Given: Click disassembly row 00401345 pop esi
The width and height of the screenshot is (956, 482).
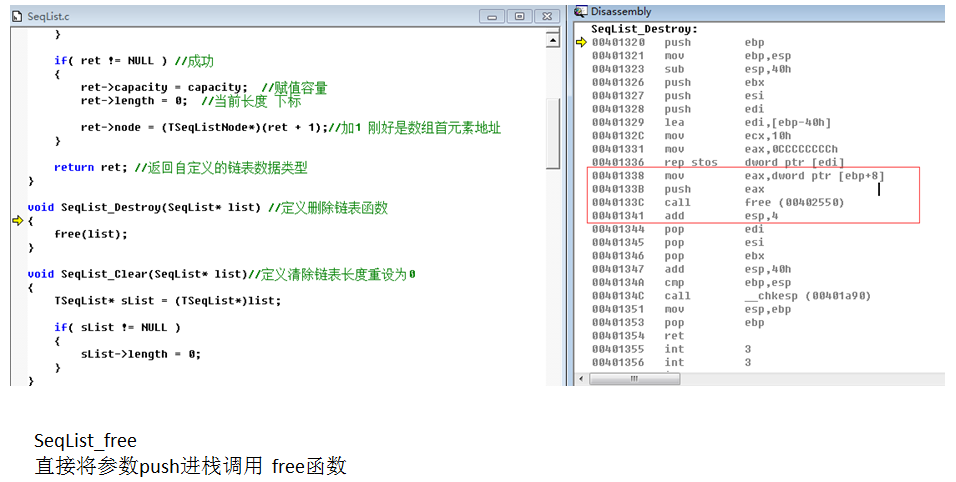Looking at the screenshot, I should click(x=678, y=243).
